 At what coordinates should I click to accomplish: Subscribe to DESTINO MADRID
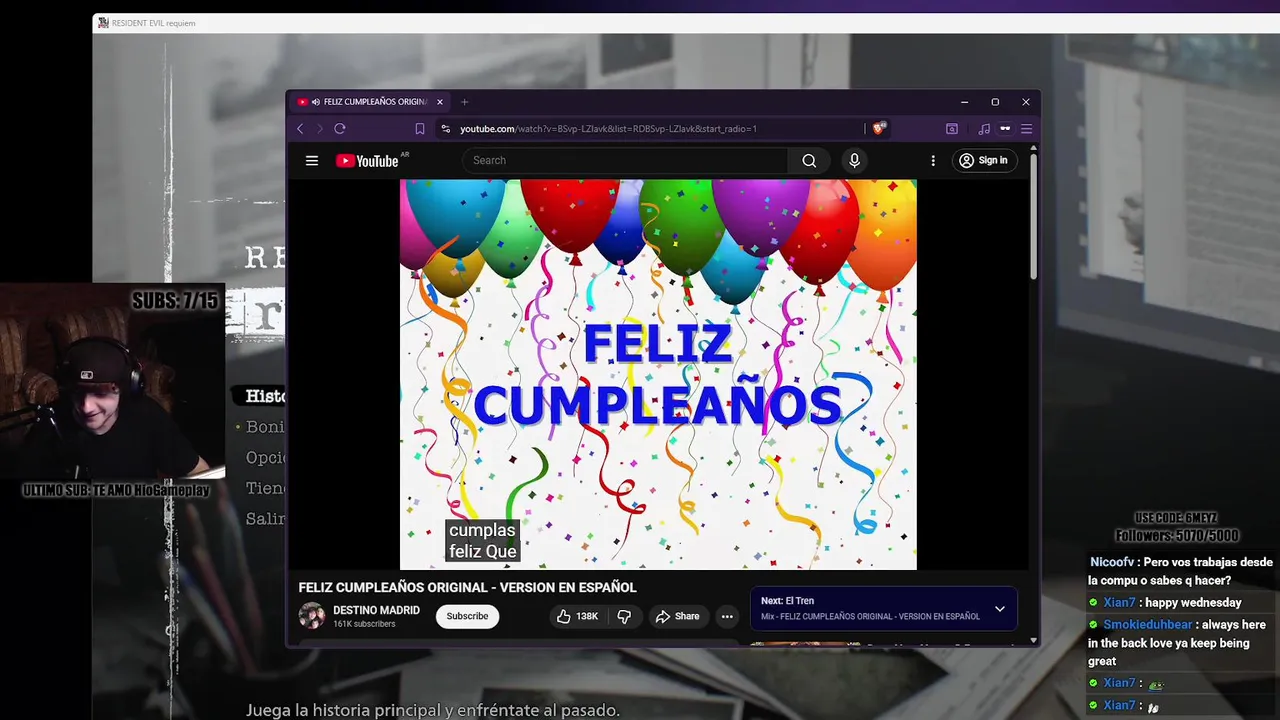click(467, 616)
